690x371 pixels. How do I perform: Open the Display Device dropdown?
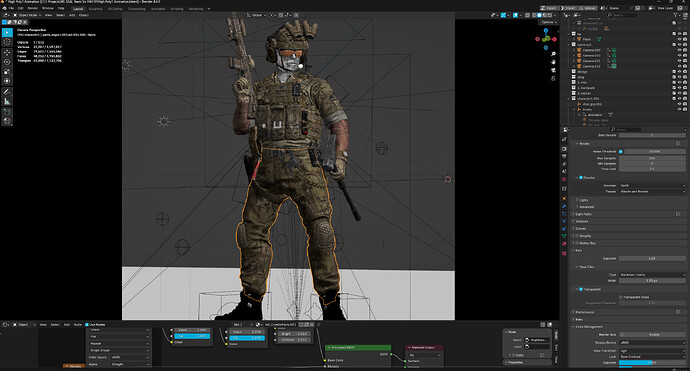click(x=652, y=342)
